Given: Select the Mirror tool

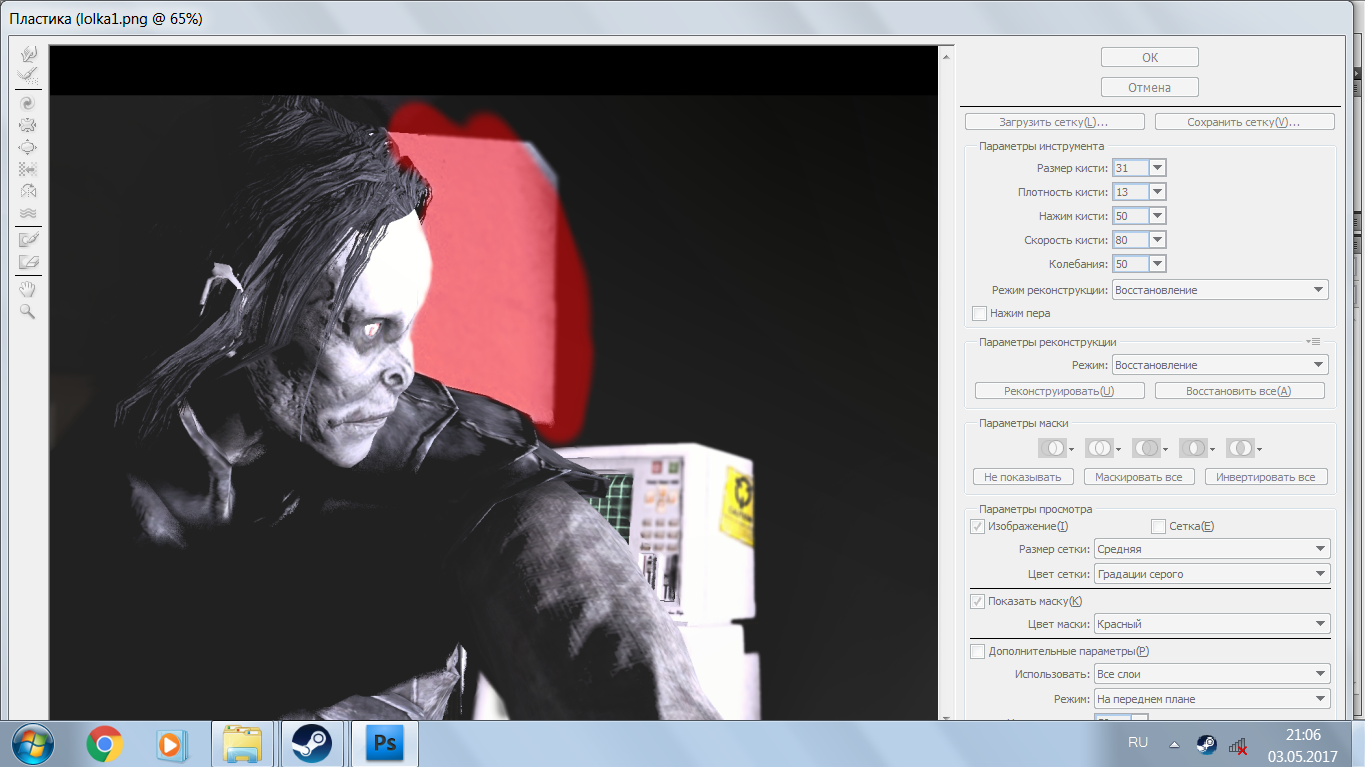Looking at the screenshot, I should click(28, 190).
